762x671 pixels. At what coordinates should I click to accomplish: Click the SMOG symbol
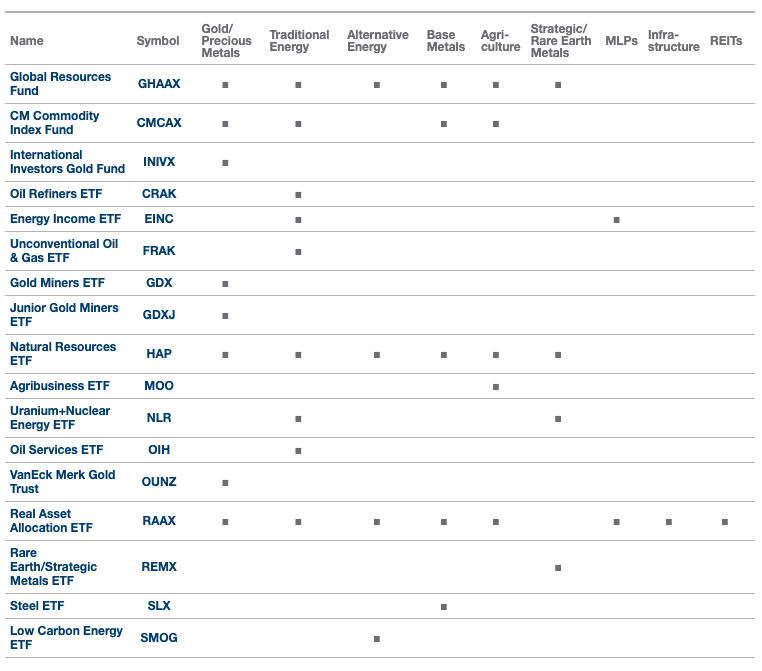[x=159, y=638]
